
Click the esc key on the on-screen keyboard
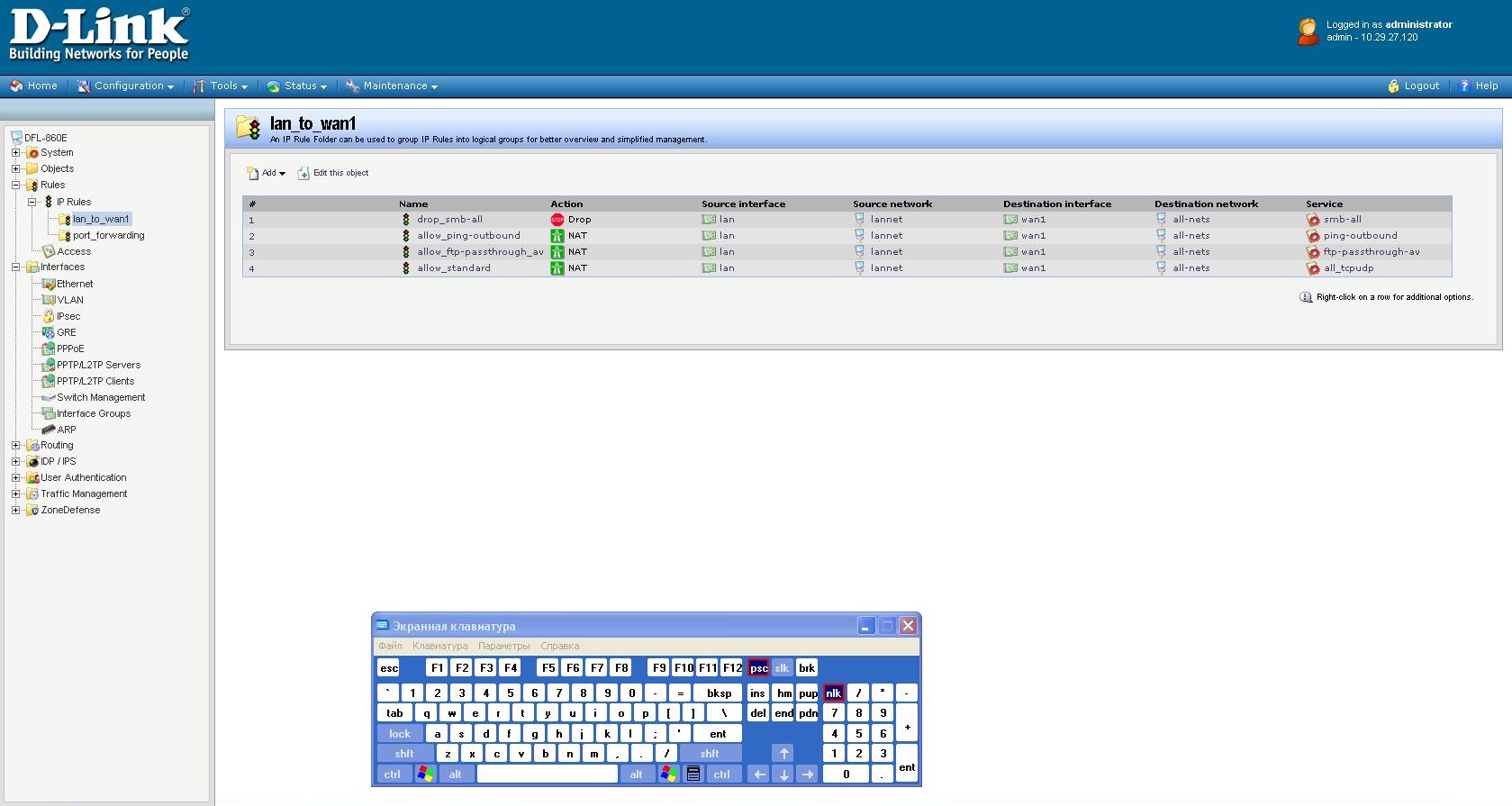tap(389, 668)
